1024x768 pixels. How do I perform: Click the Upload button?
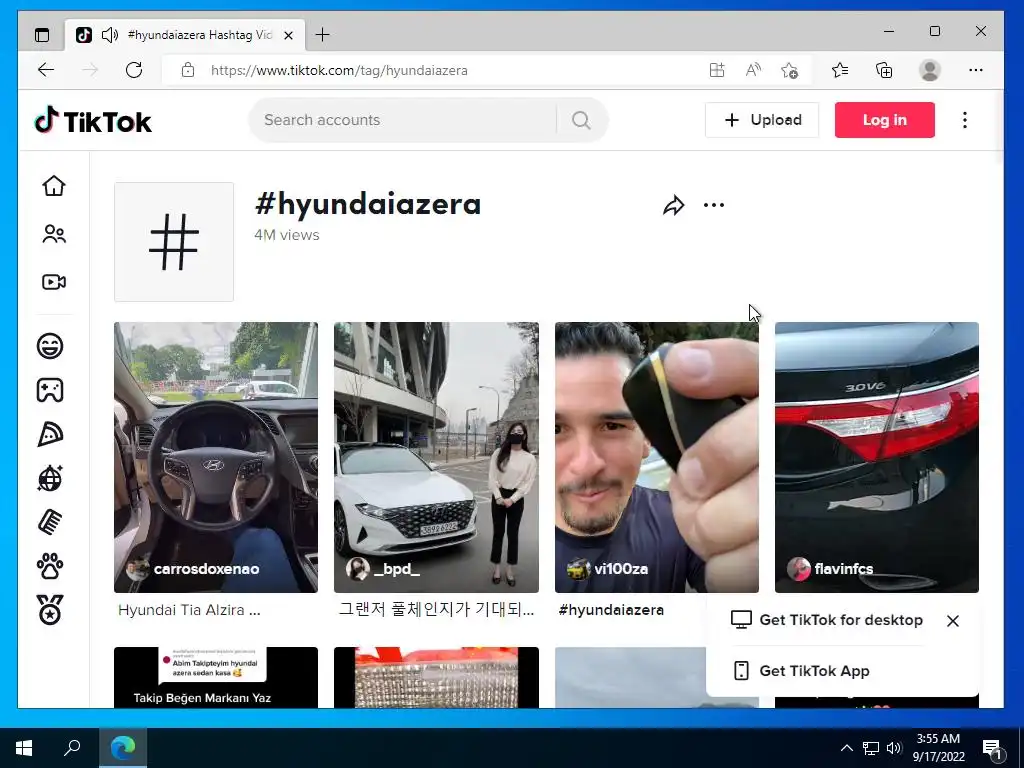tap(761, 120)
